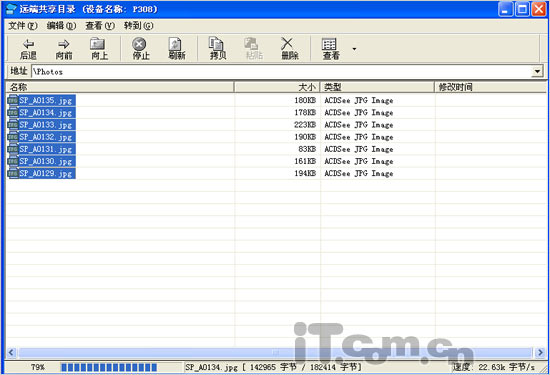This screenshot has height=375, width=550.
Task: Open the 编辑 (Edit) menu
Action: point(61,26)
